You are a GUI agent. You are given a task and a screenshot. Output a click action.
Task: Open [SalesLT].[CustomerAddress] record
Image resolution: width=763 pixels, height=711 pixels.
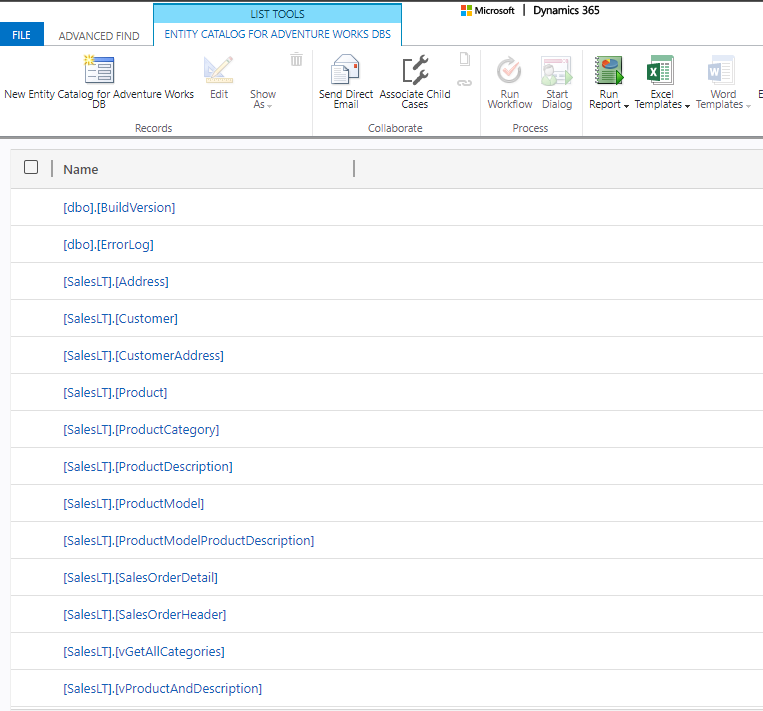tap(144, 356)
